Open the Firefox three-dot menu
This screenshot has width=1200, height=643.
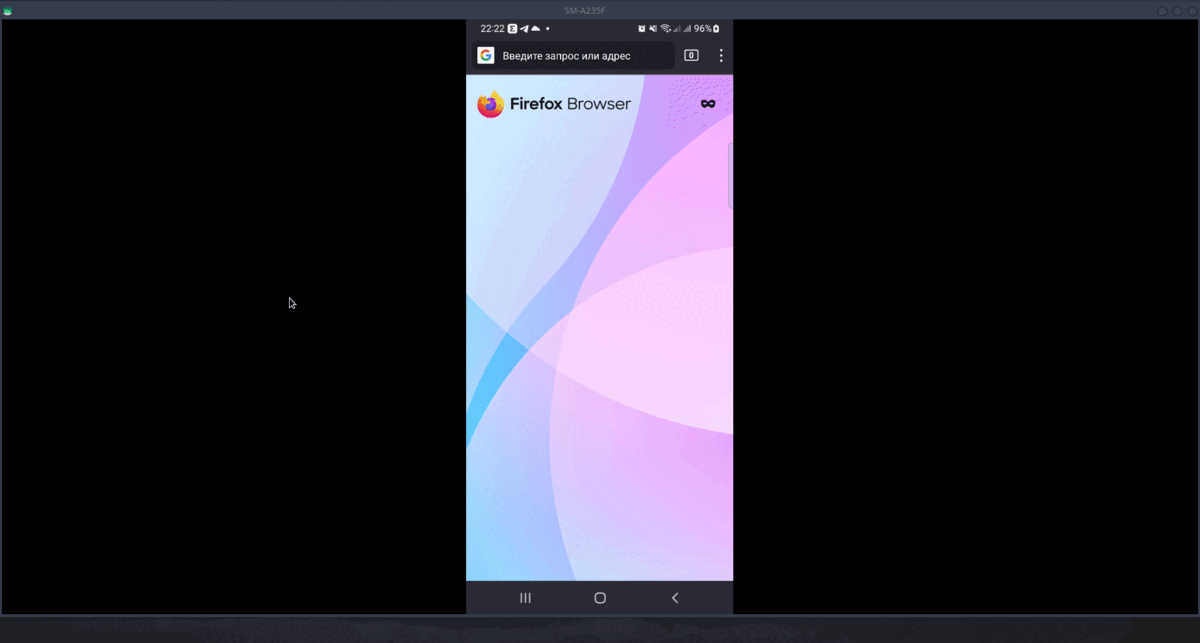[x=721, y=56]
